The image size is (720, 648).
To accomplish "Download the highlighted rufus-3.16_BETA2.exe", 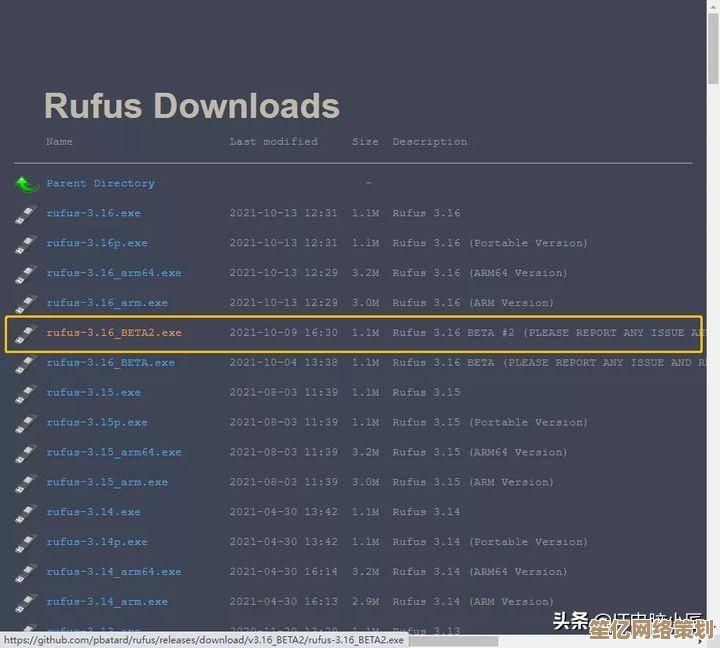I will click(114, 333).
